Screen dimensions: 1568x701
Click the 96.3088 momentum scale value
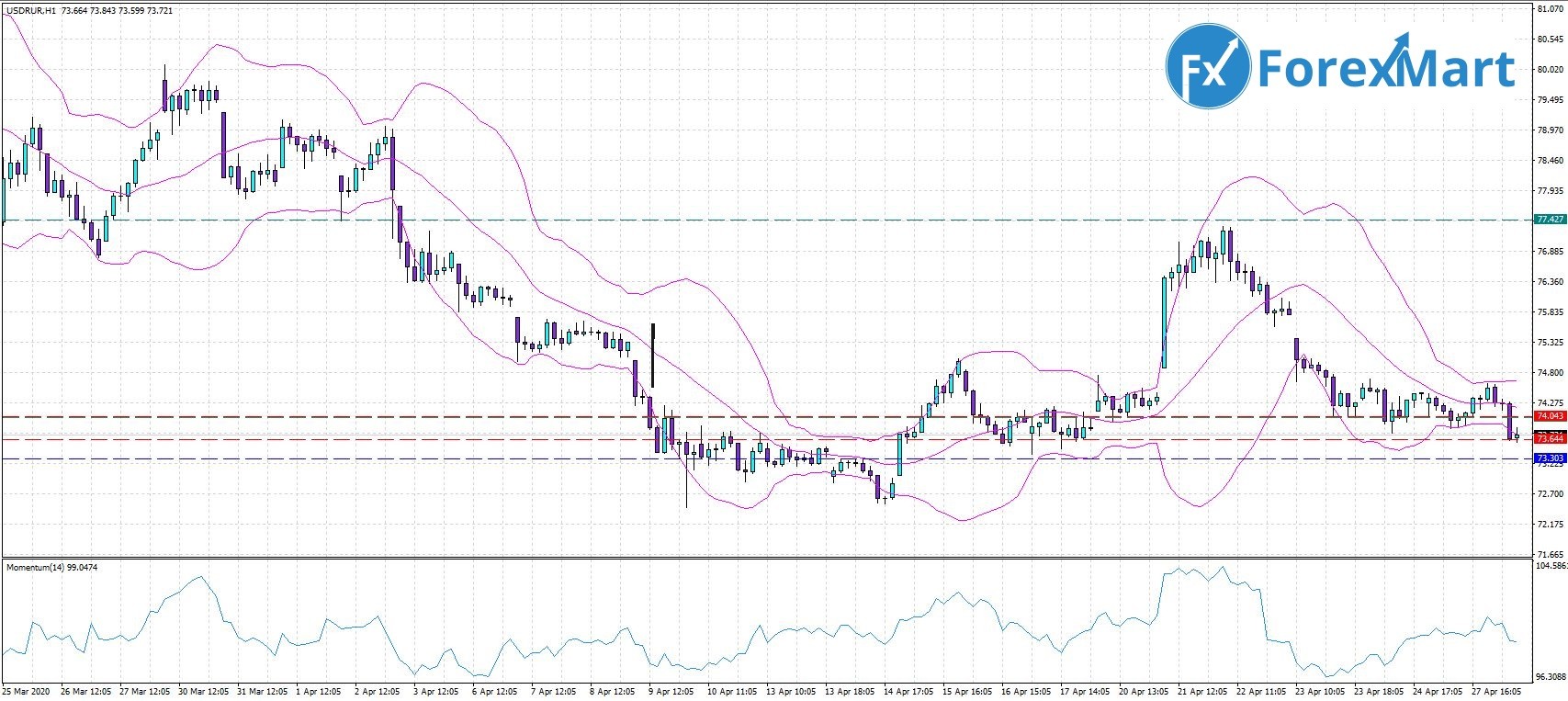point(1551,676)
